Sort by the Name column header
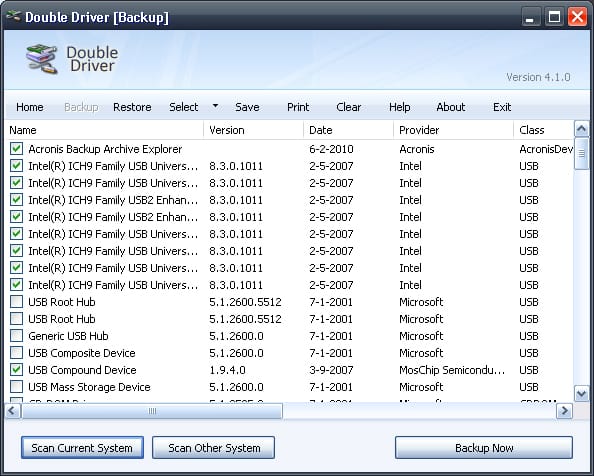The height and width of the screenshot is (476, 594). point(104,130)
